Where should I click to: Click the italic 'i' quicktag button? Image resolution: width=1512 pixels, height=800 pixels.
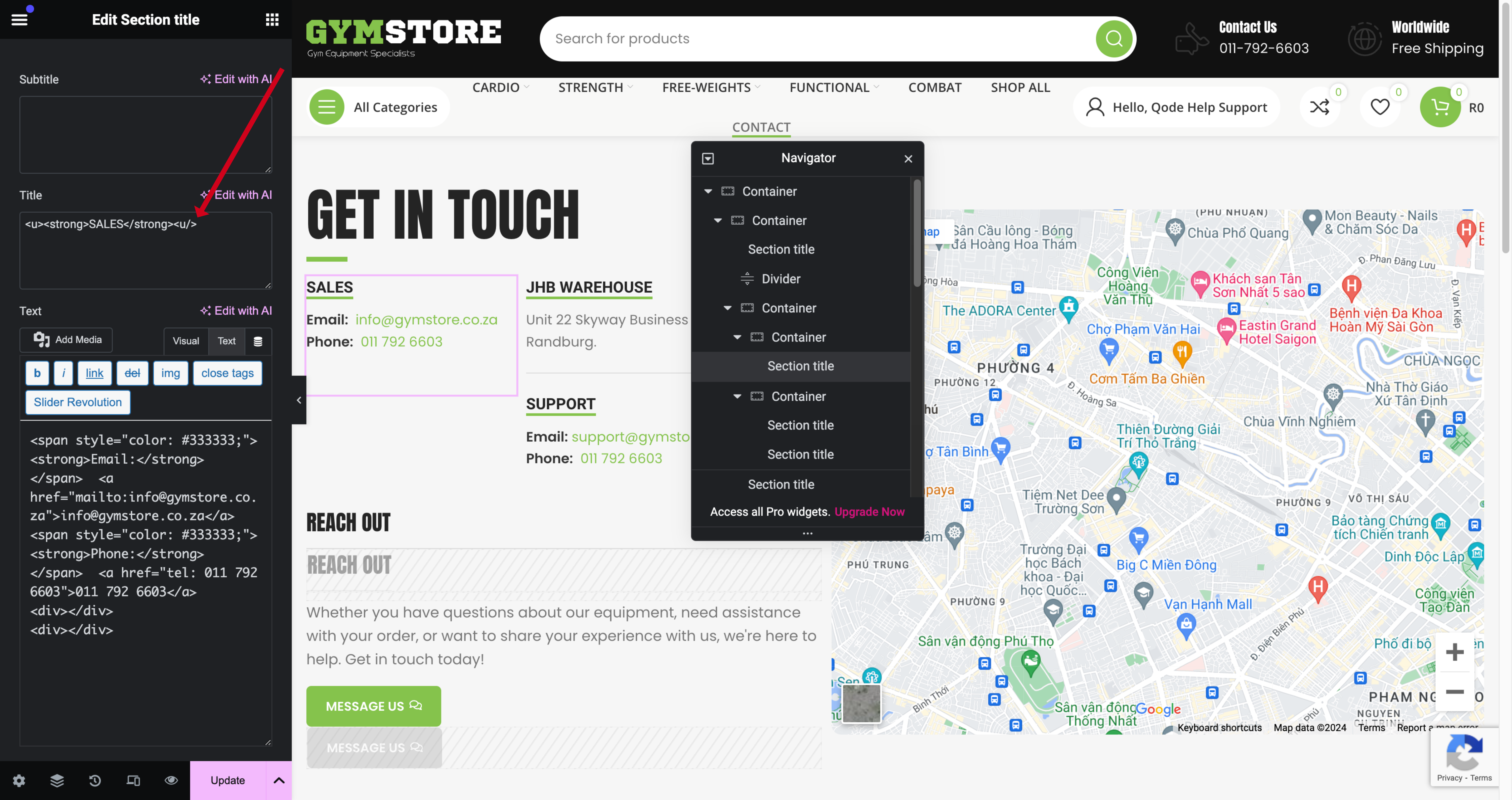(x=63, y=373)
